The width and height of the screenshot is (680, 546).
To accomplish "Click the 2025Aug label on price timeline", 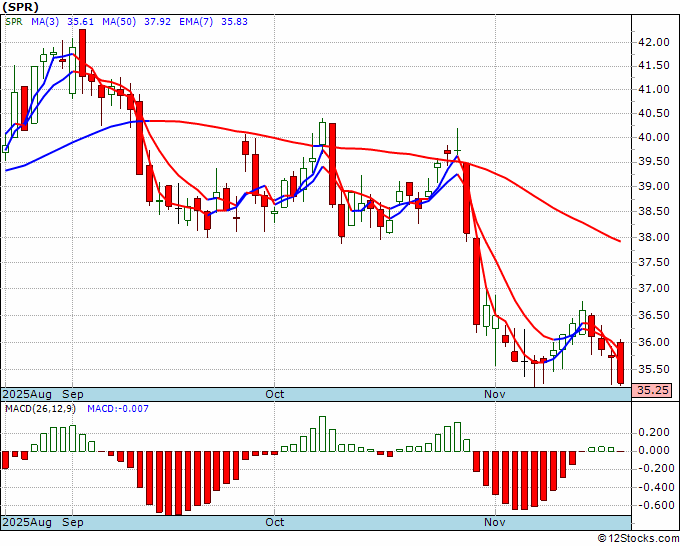I will 27,394.
